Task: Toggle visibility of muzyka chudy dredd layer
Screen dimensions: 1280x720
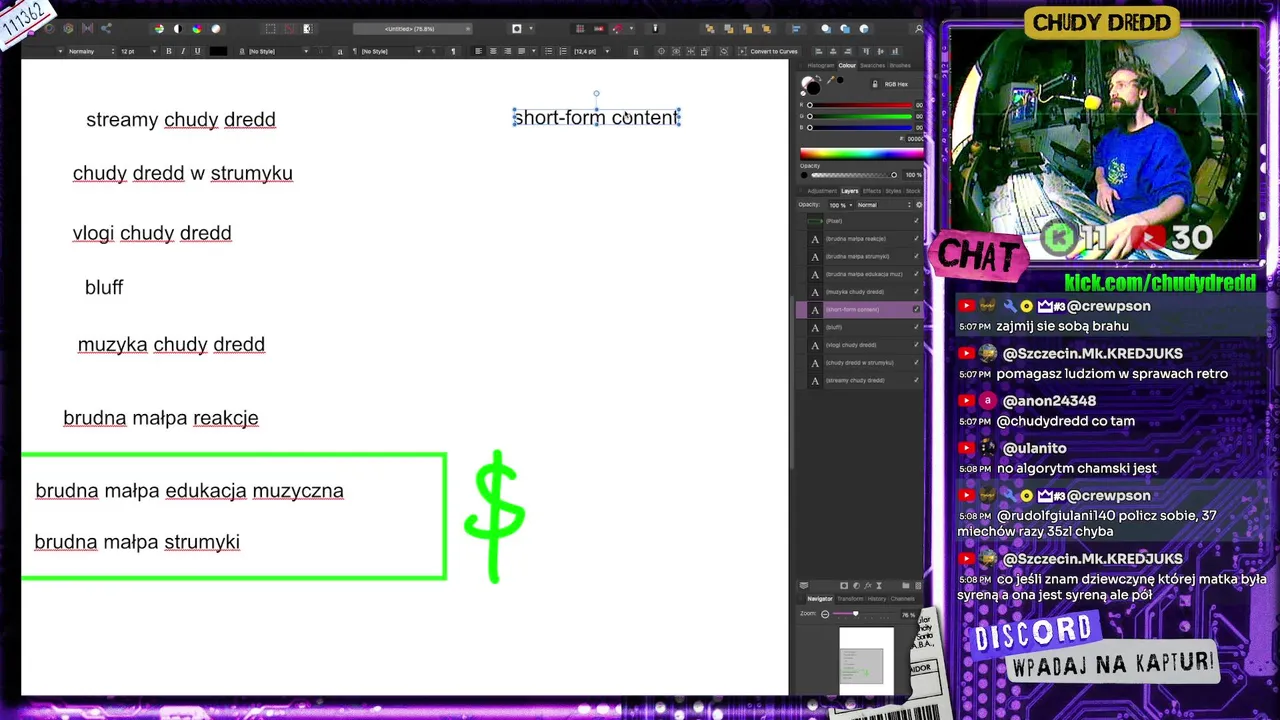Action: click(x=916, y=292)
